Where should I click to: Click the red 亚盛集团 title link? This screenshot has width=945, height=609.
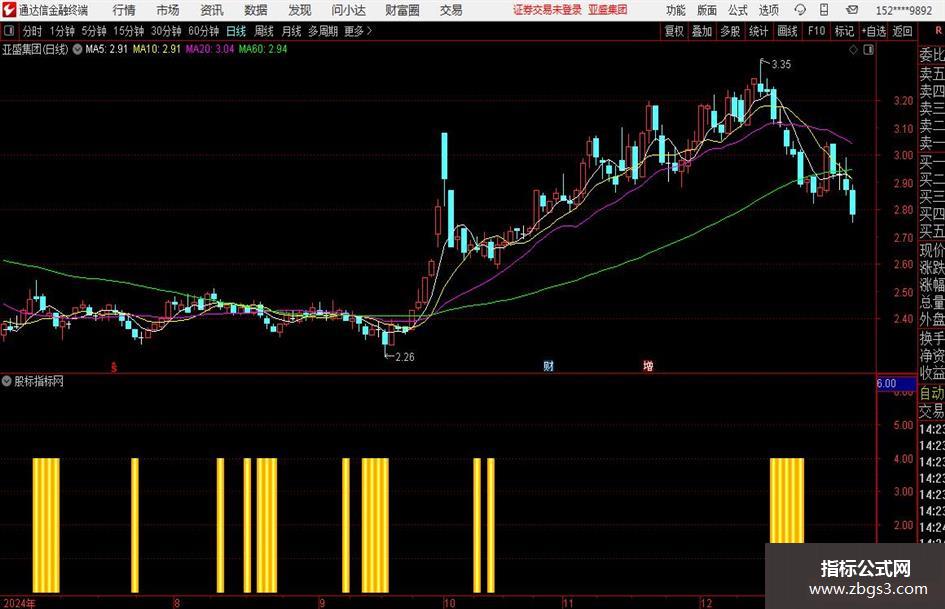click(608, 10)
